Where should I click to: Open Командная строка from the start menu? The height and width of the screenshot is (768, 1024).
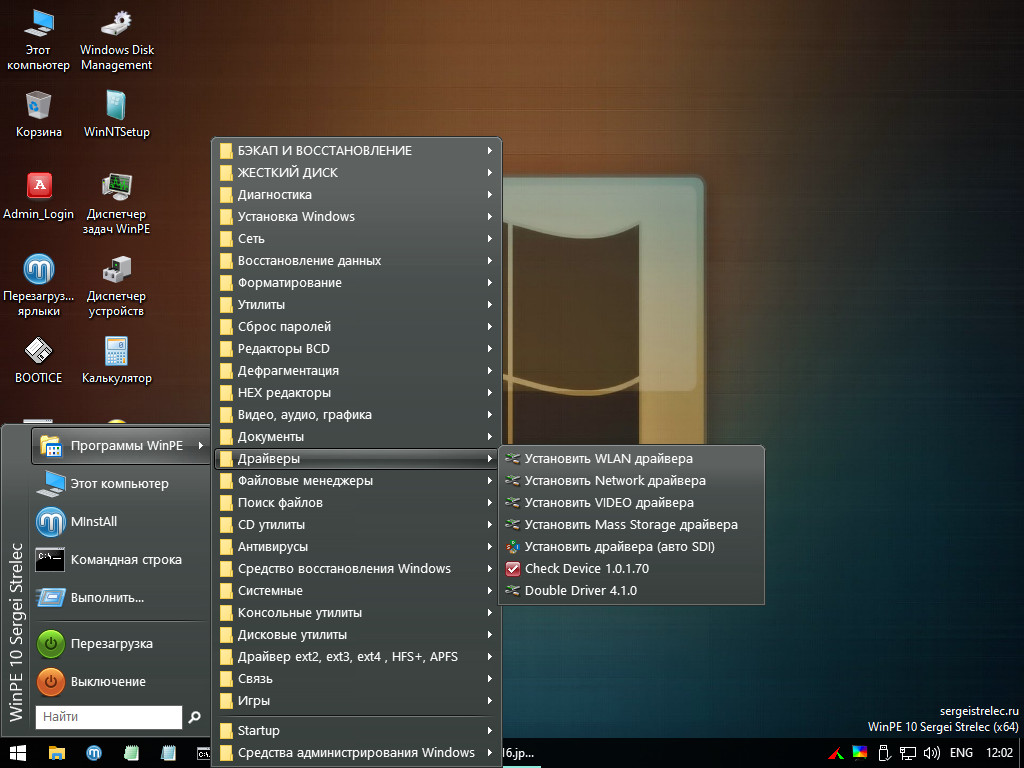(122, 560)
